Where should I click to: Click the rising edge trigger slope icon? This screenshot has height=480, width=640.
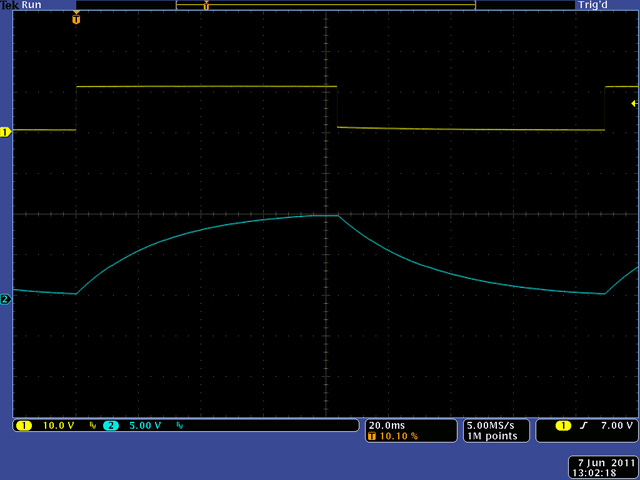click(x=585, y=425)
